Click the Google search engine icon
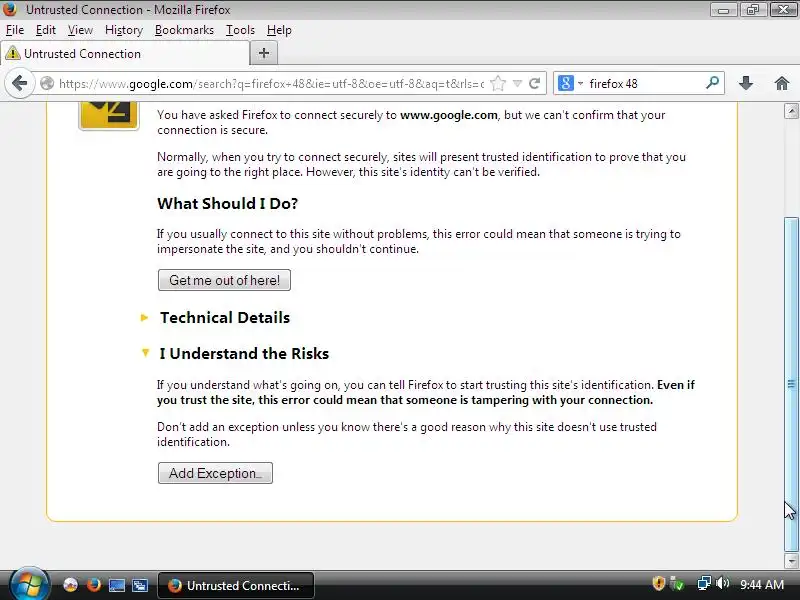Image resolution: width=800 pixels, height=600 pixels. (x=565, y=83)
